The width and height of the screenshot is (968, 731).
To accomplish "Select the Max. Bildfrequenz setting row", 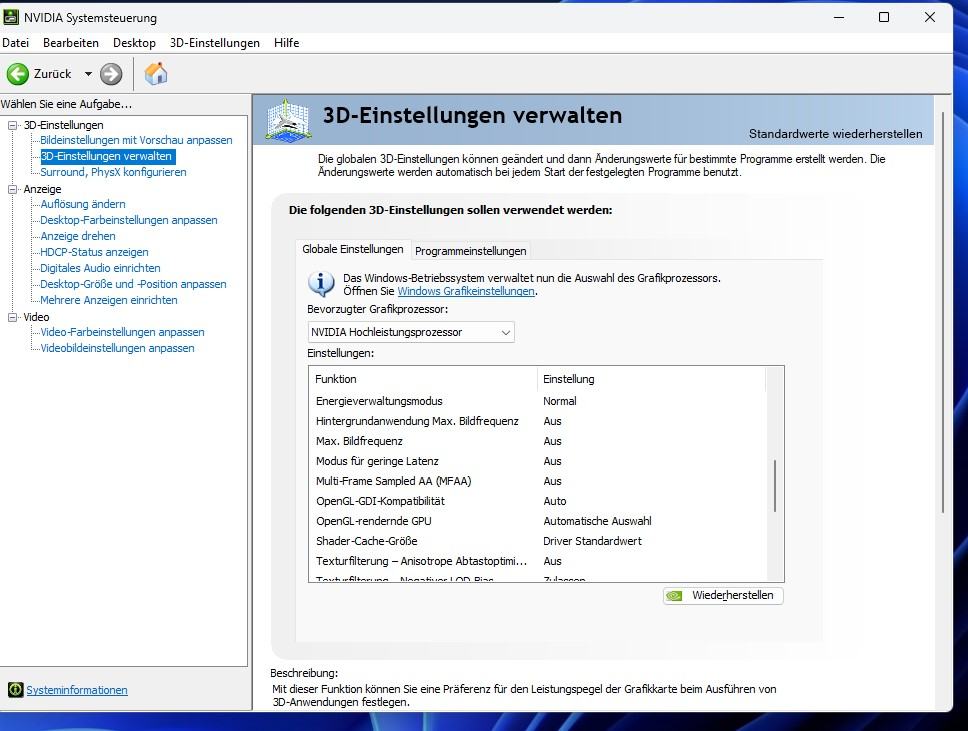I will pos(537,441).
